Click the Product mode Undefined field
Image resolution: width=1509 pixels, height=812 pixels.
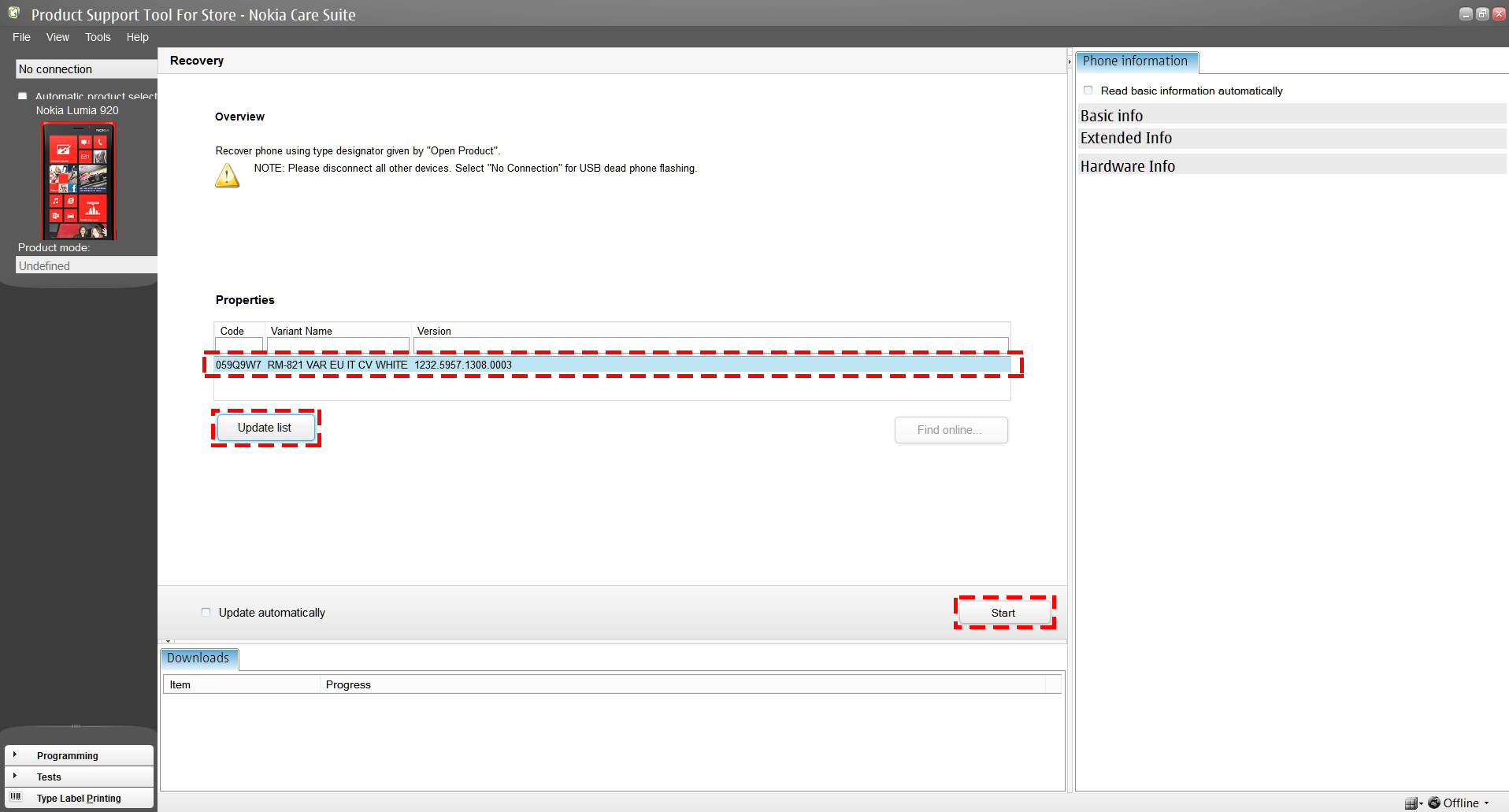(x=86, y=266)
